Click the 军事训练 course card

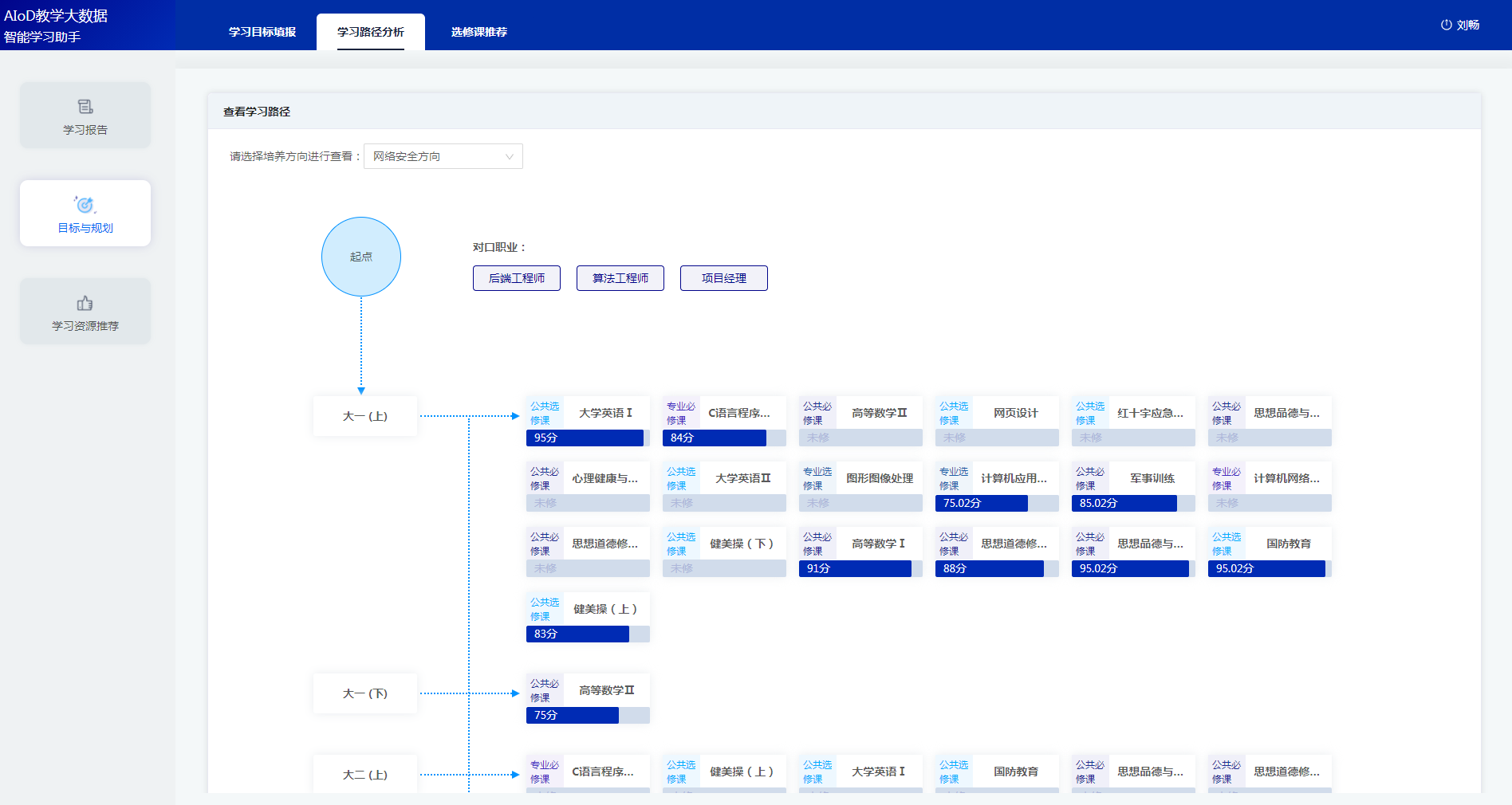click(x=1133, y=478)
